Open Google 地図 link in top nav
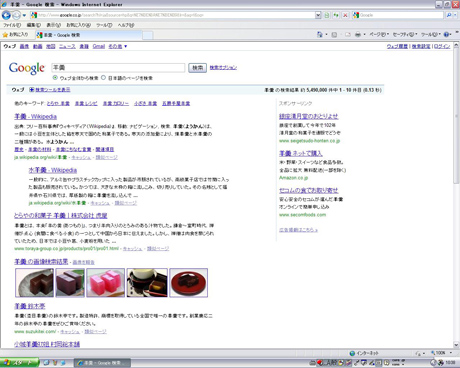The height and width of the screenshot is (368, 460). click(x=51, y=46)
